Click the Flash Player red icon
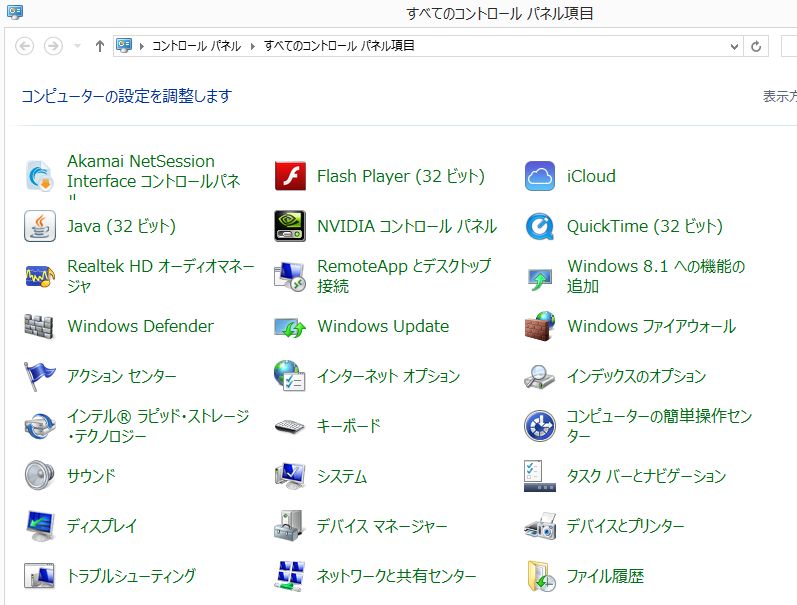797x605 pixels. (x=290, y=176)
